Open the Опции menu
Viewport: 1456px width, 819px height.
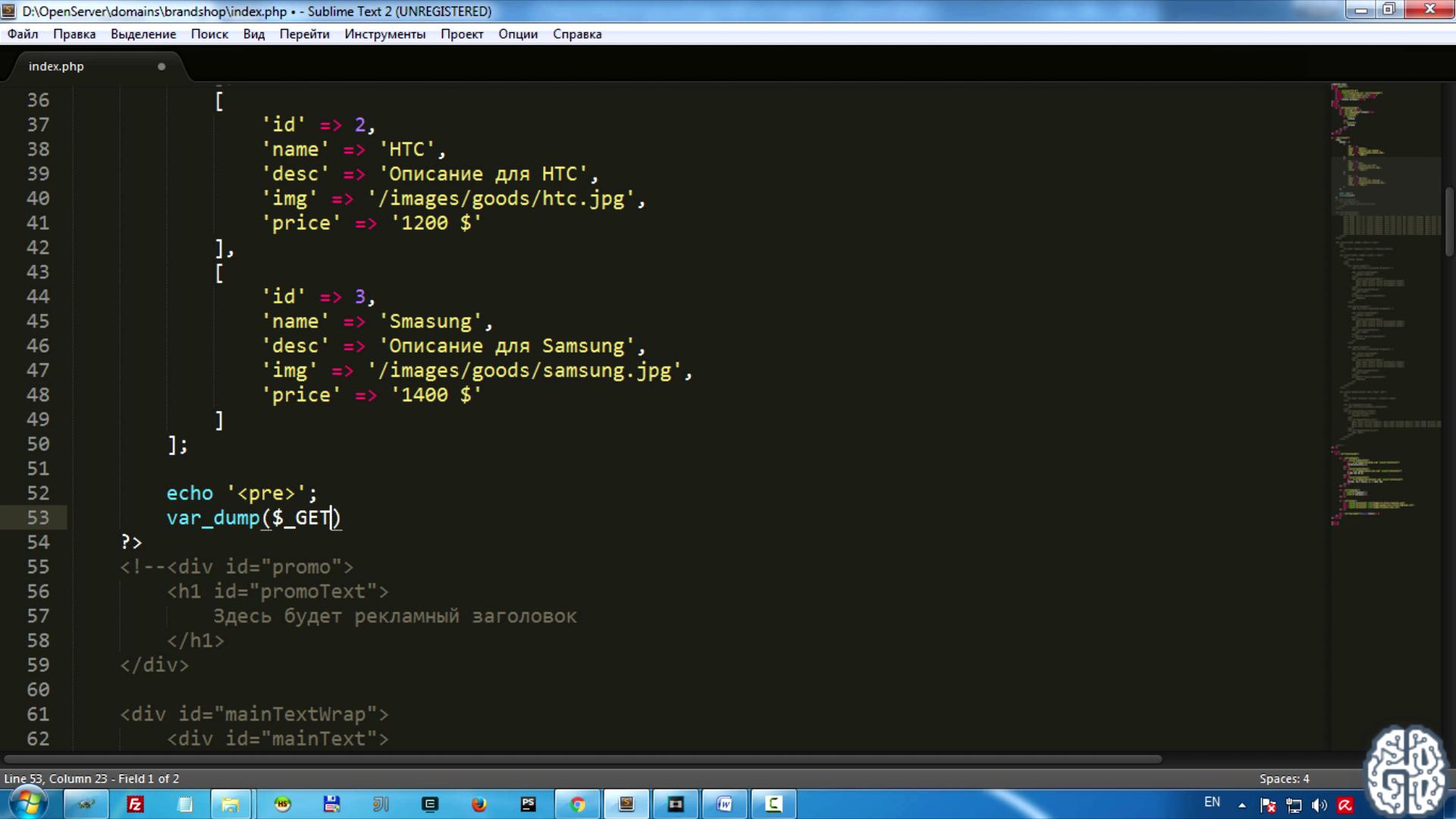coord(518,34)
